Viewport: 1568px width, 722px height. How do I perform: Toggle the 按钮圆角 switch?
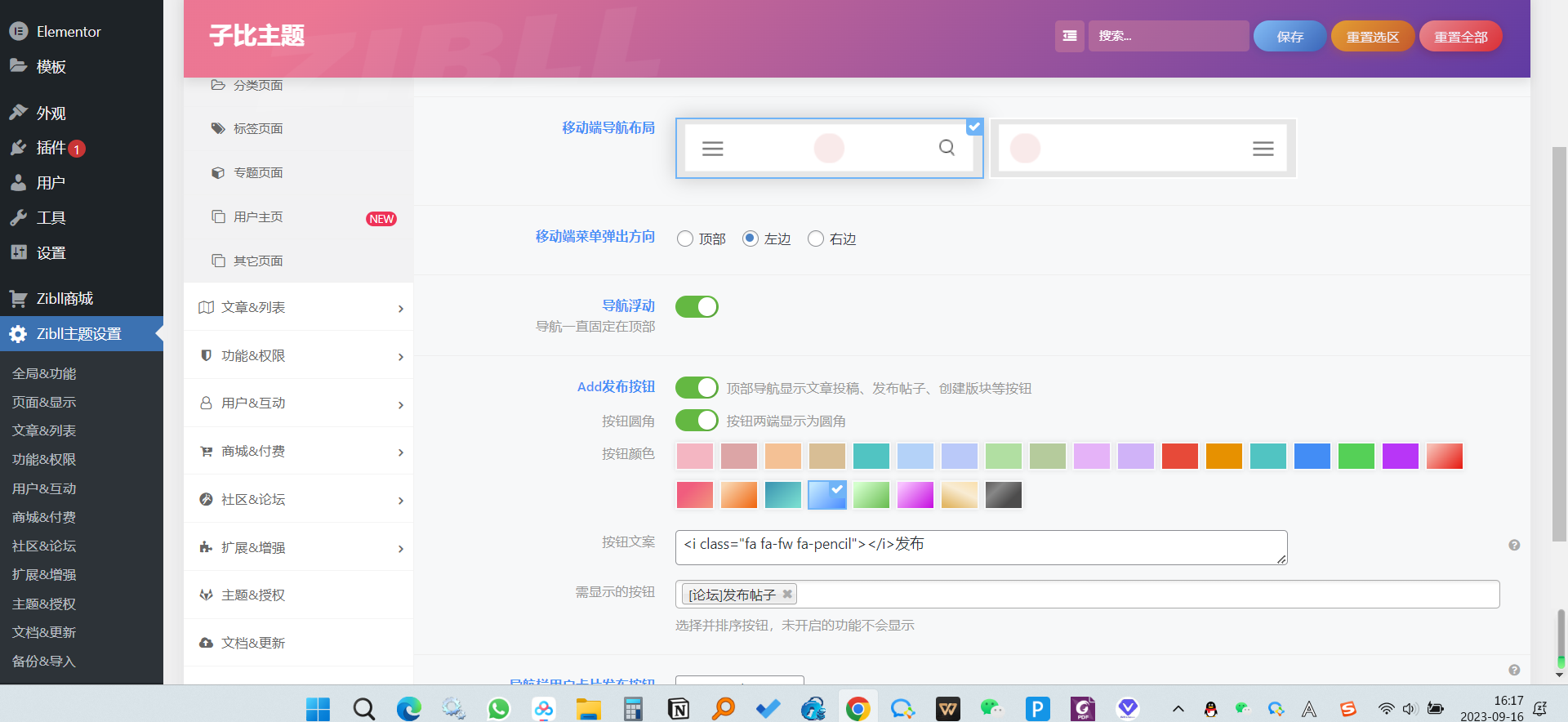click(697, 420)
